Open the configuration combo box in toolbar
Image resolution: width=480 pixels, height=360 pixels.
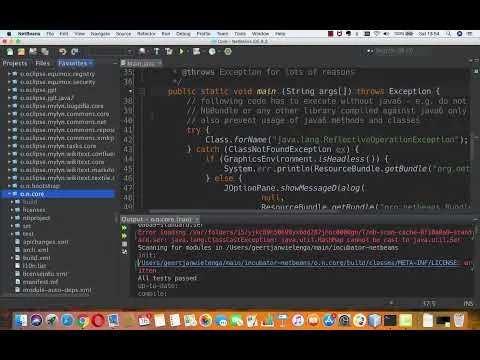tap(110, 52)
